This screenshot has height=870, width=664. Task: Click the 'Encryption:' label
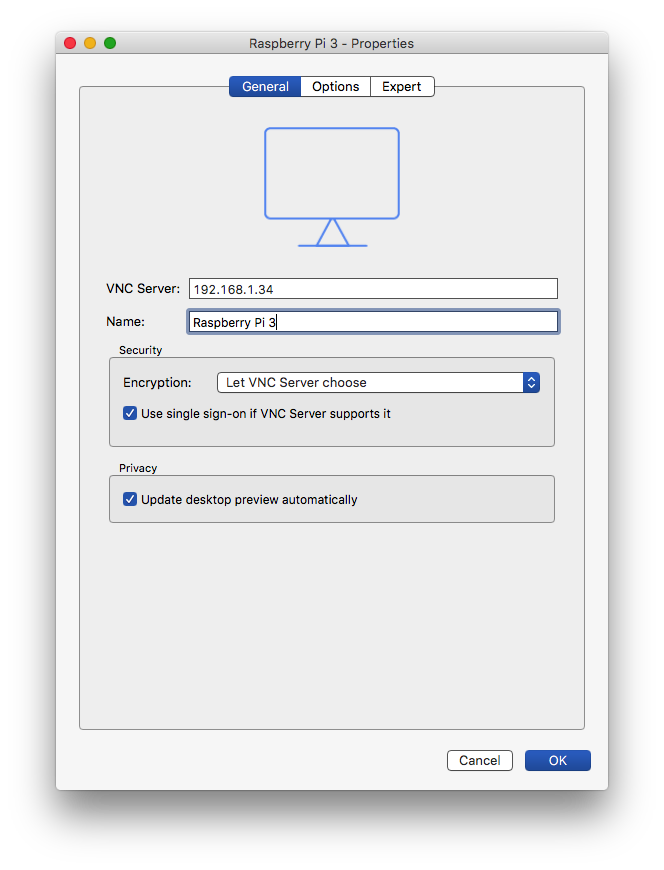[157, 382]
